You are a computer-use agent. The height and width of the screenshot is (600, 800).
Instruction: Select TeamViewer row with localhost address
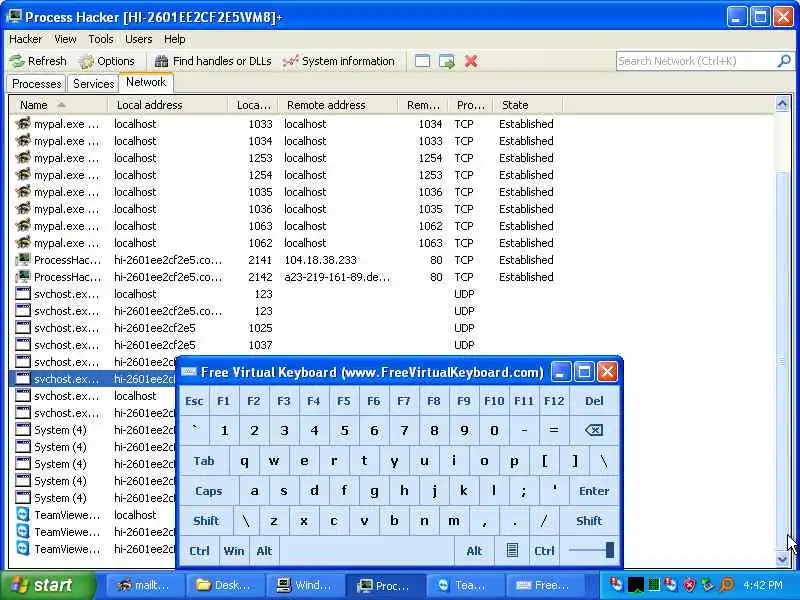point(93,515)
